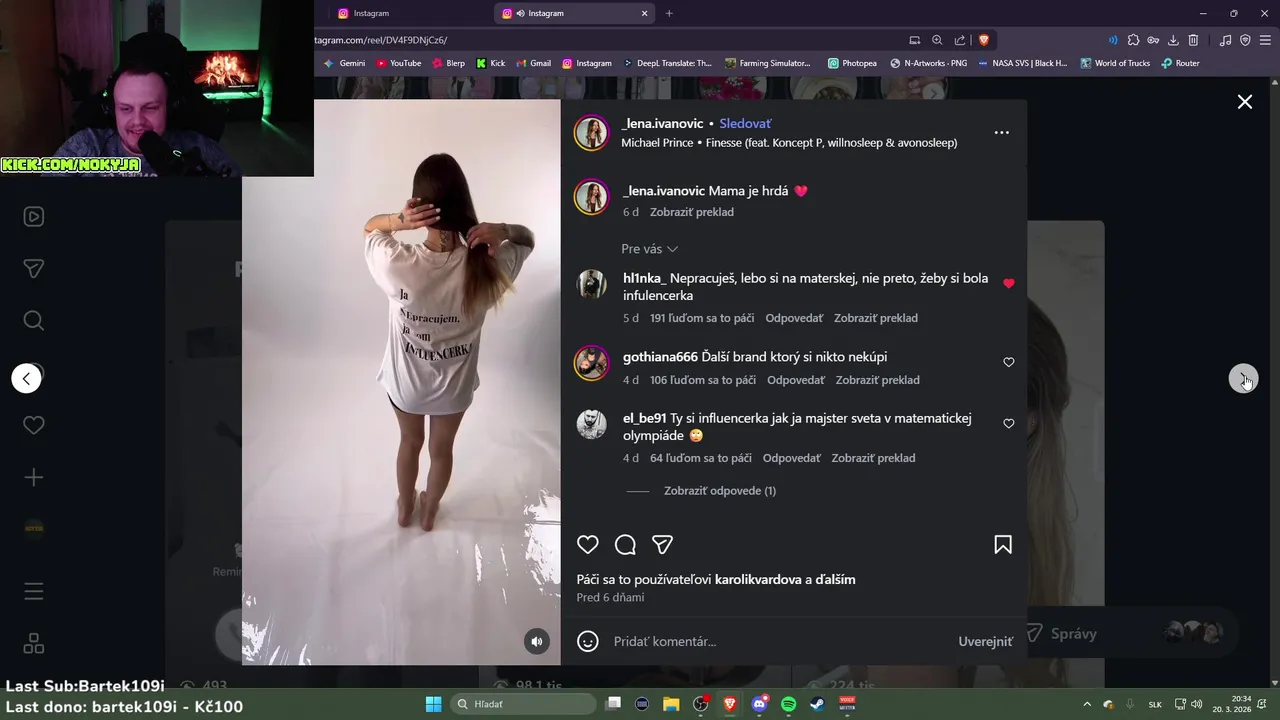Click the Brave Shields lion icon
Viewport: 1280px width, 720px height.
(984, 40)
